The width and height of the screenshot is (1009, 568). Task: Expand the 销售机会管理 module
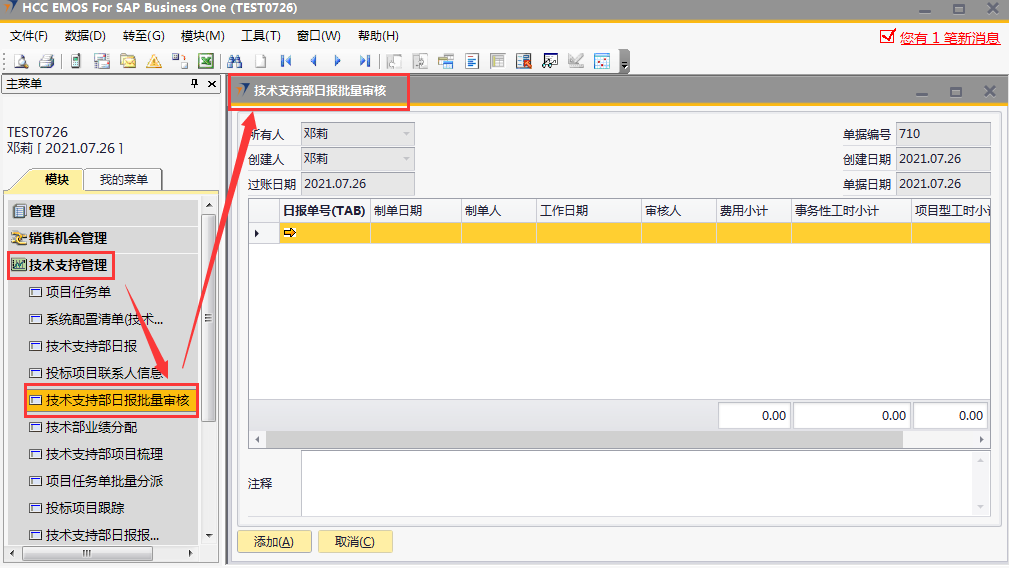pyautogui.click(x=67, y=238)
